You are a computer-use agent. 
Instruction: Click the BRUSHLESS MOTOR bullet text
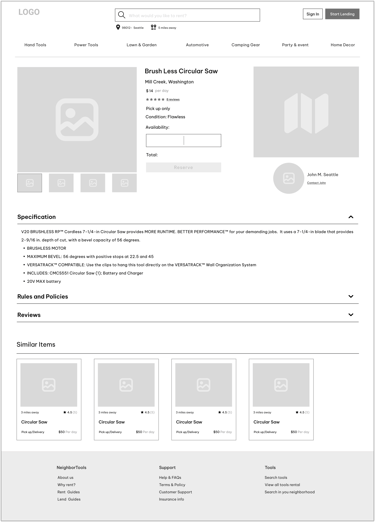pyautogui.click(x=46, y=248)
